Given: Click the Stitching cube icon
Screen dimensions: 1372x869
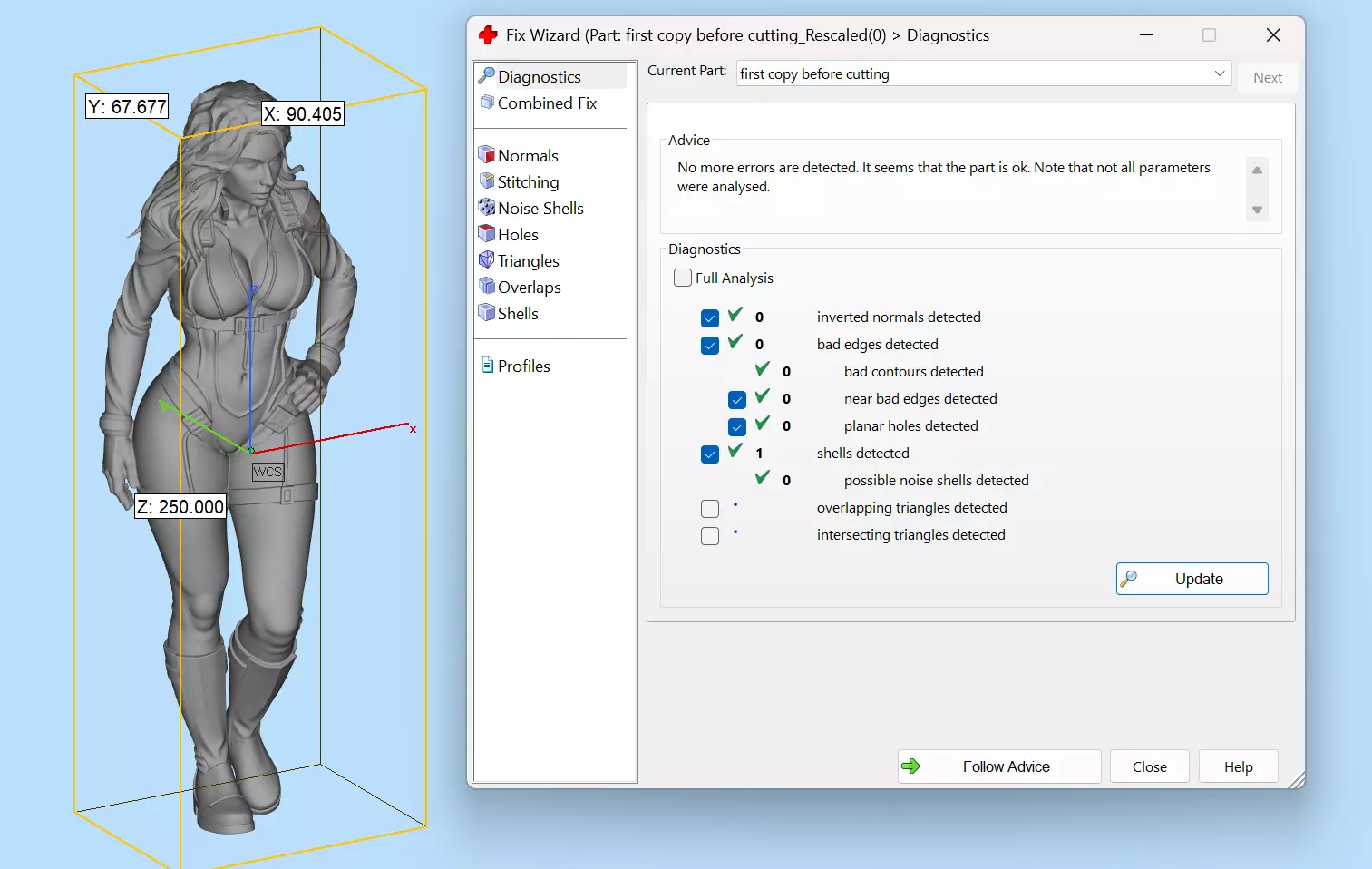Looking at the screenshot, I should coord(487,181).
